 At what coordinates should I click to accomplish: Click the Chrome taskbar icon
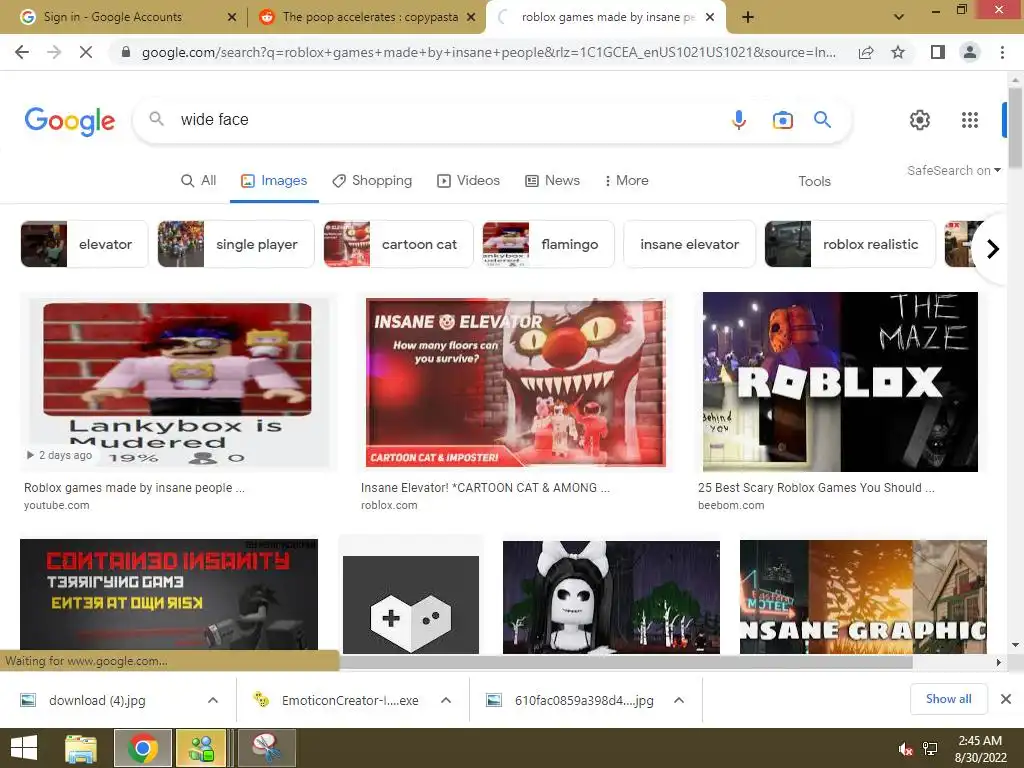pyautogui.click(x=142, y=748)
